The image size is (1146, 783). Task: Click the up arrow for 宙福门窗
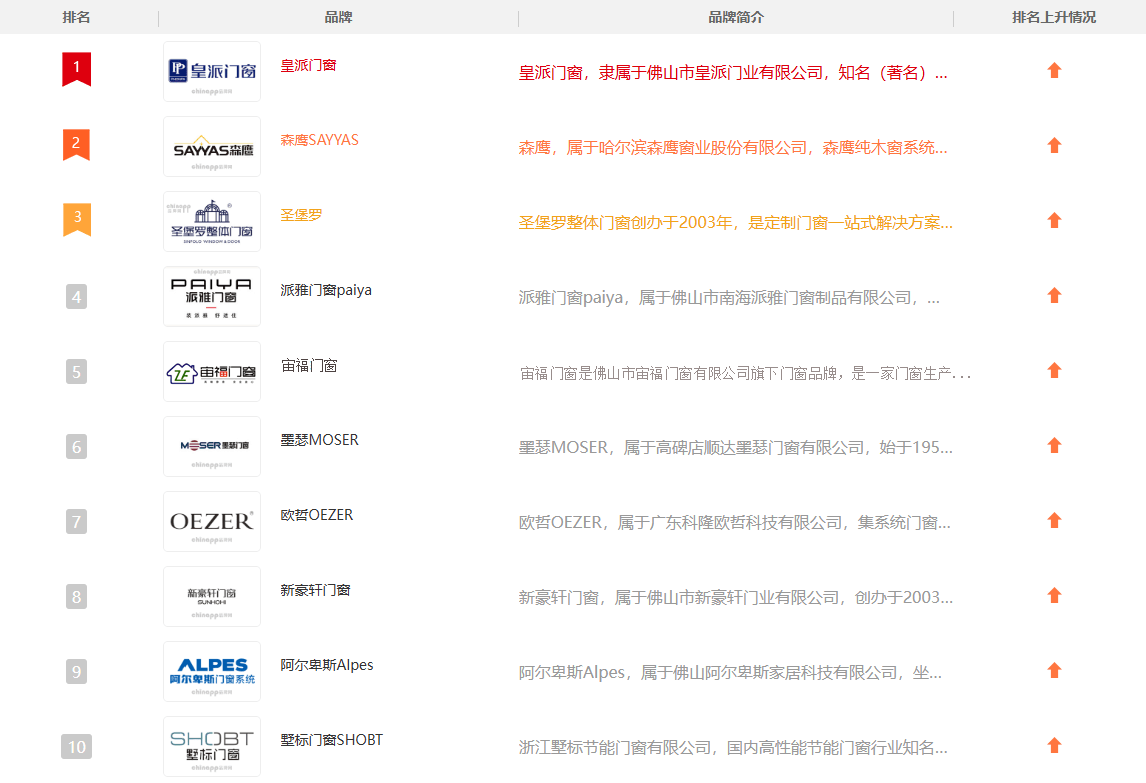pos(1054,371)
